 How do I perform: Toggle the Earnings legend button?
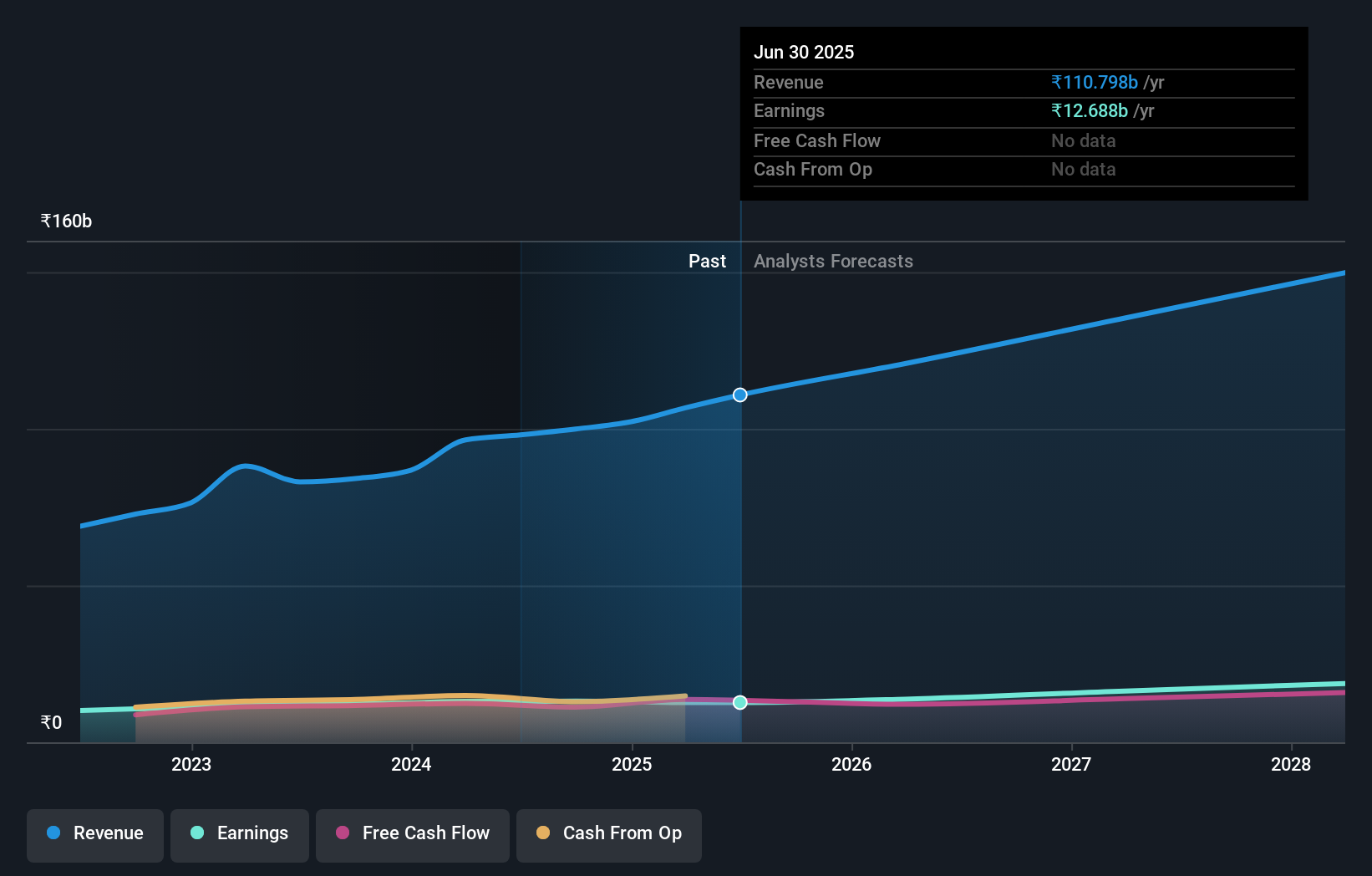(x=240, y=835)
